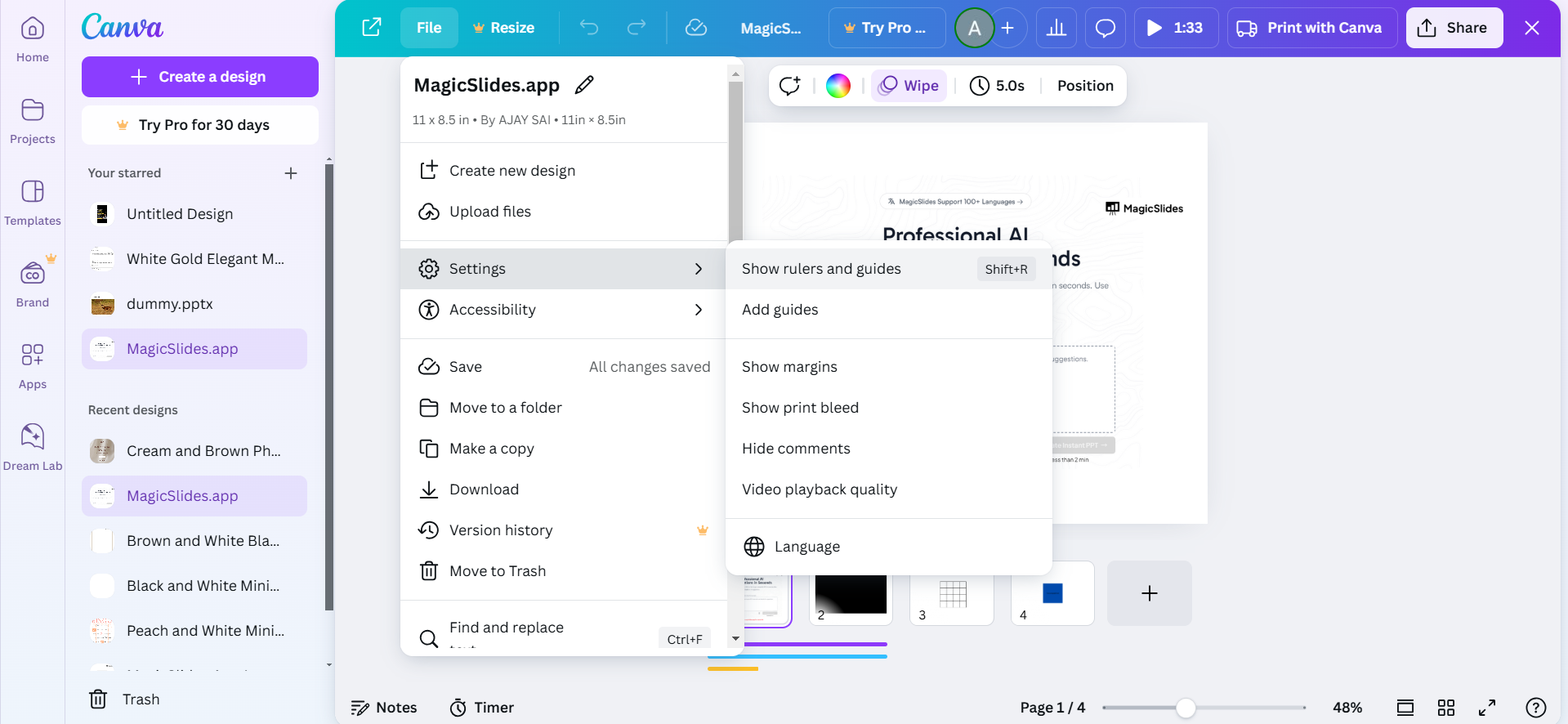Open Video playback quality
This screenshot has width=1568, height=724.
click(x=889, y=489)
